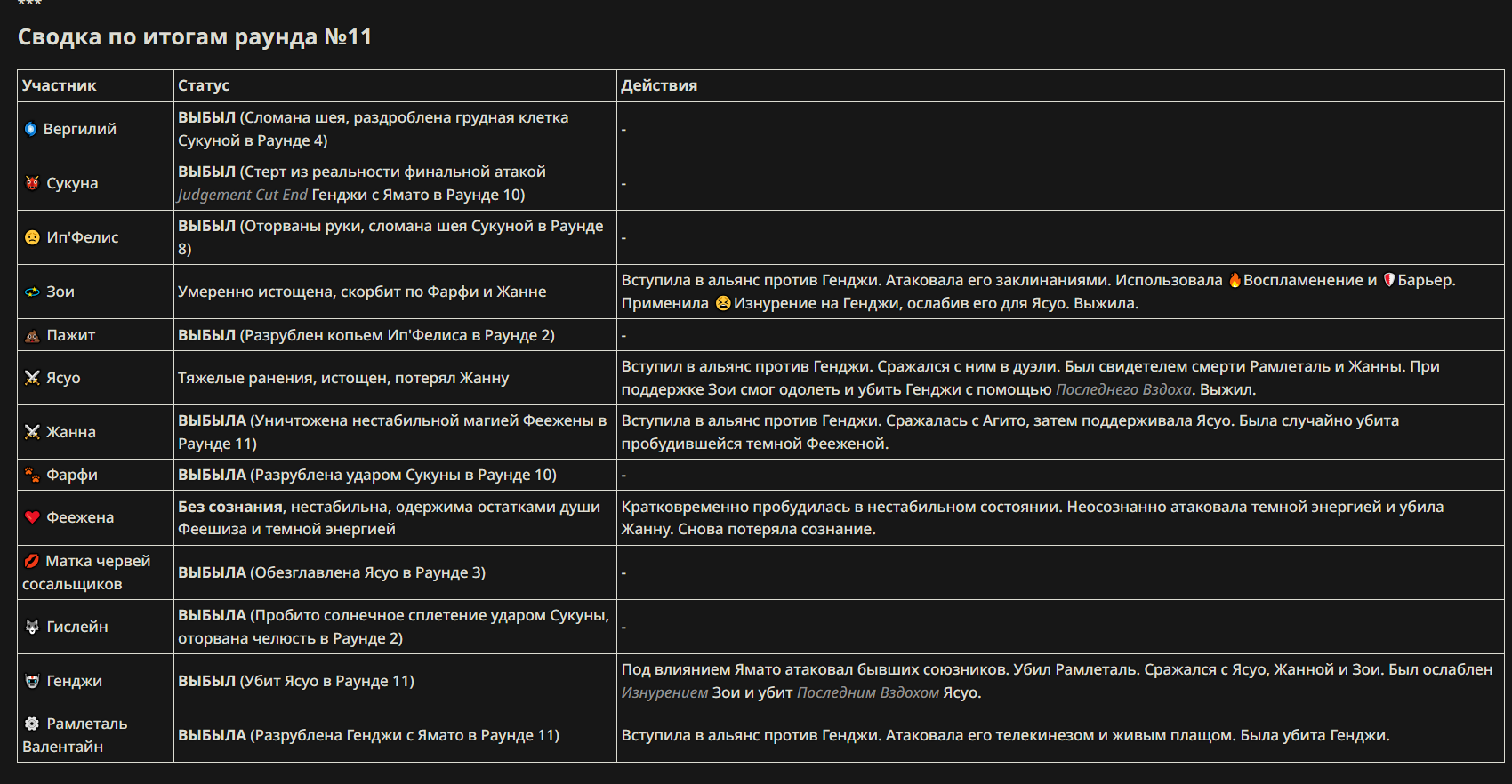Screen dimensions: 1512x784
Task: Click the red heart icon by Феежена
Action: click(x=32, y=517)
